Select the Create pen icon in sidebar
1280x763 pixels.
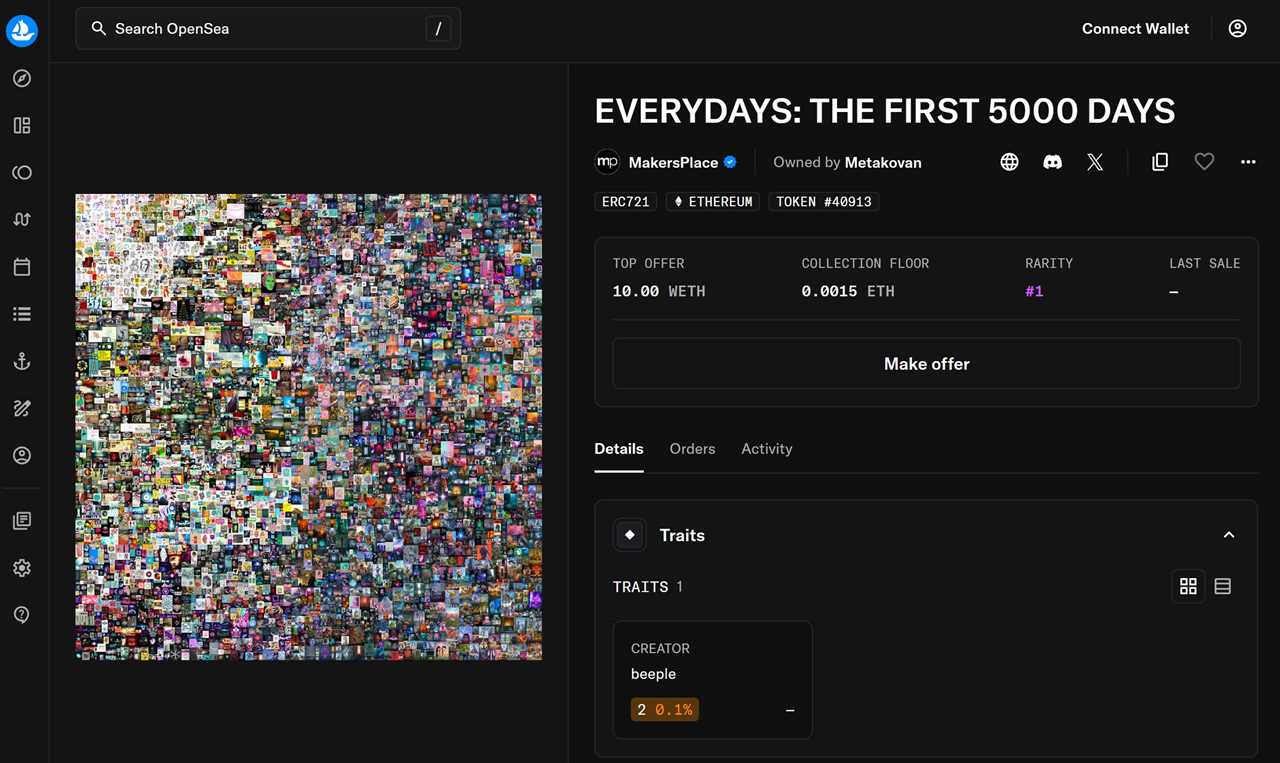click(x=21, y=408)
